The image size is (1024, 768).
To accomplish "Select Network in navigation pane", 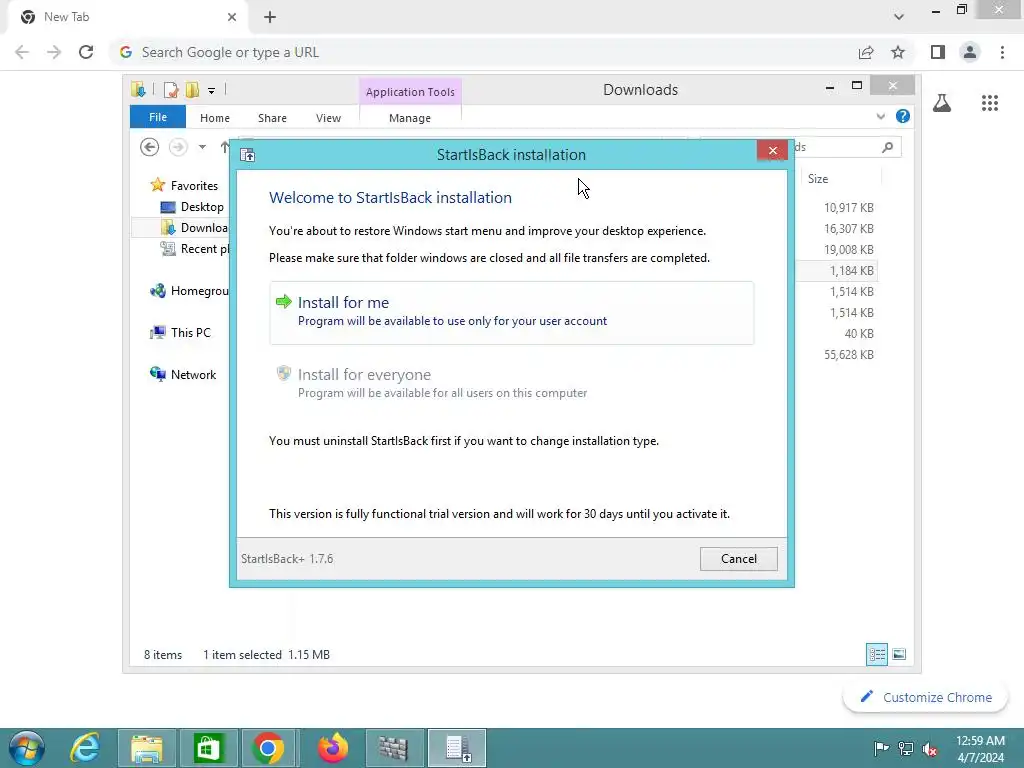I will pos(183,374).
